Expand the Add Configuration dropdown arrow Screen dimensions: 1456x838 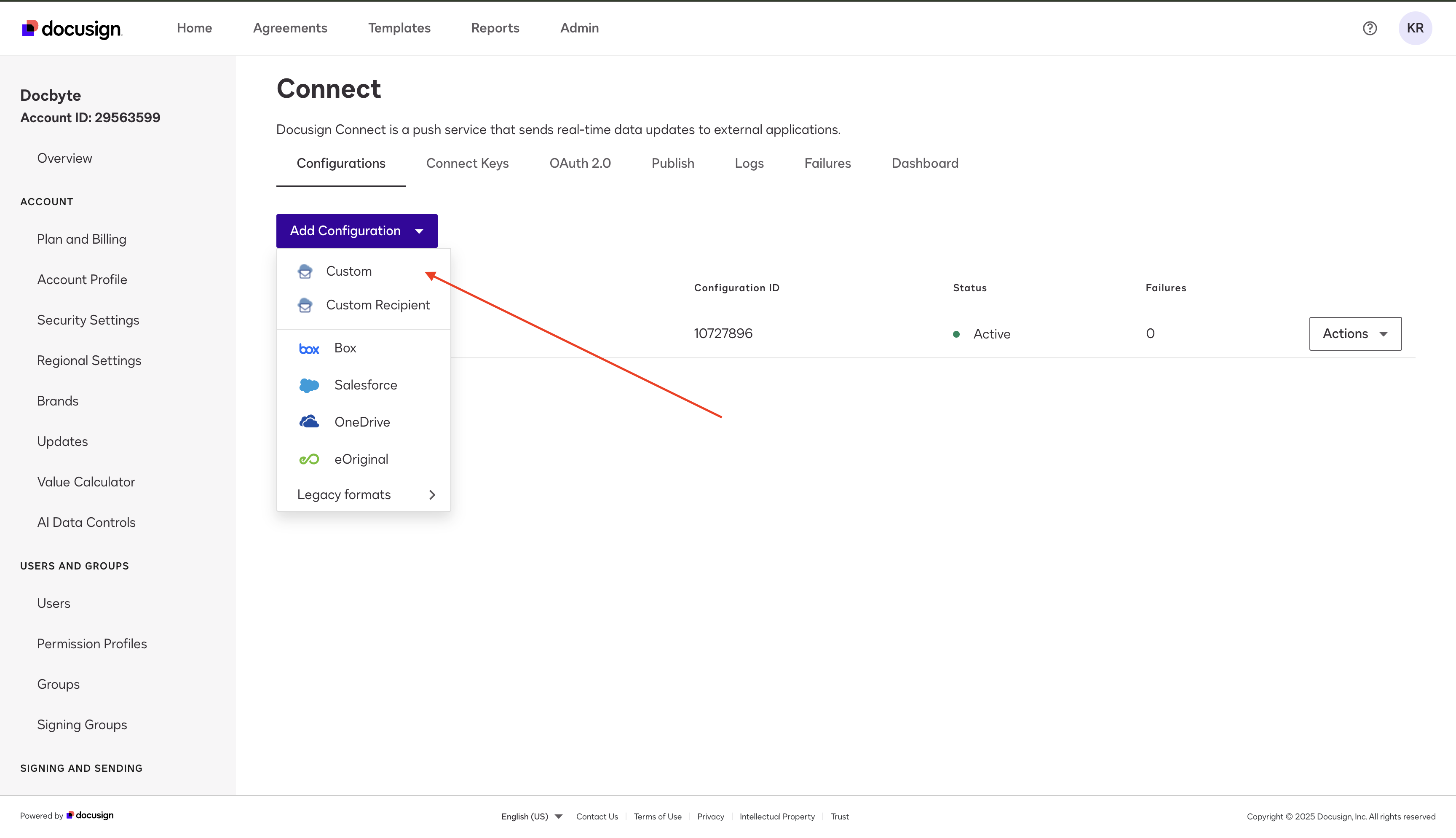click(x=419, y=231)
